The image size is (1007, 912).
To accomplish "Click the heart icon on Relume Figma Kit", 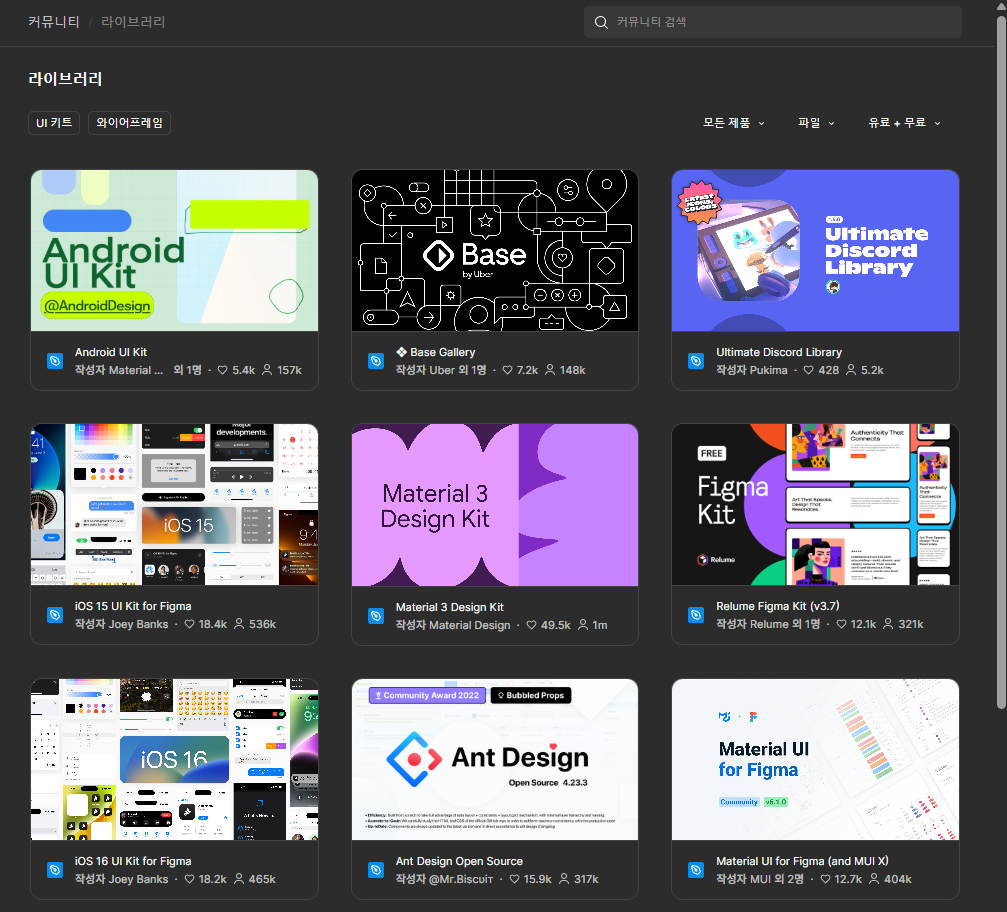I will click(842, 624).
